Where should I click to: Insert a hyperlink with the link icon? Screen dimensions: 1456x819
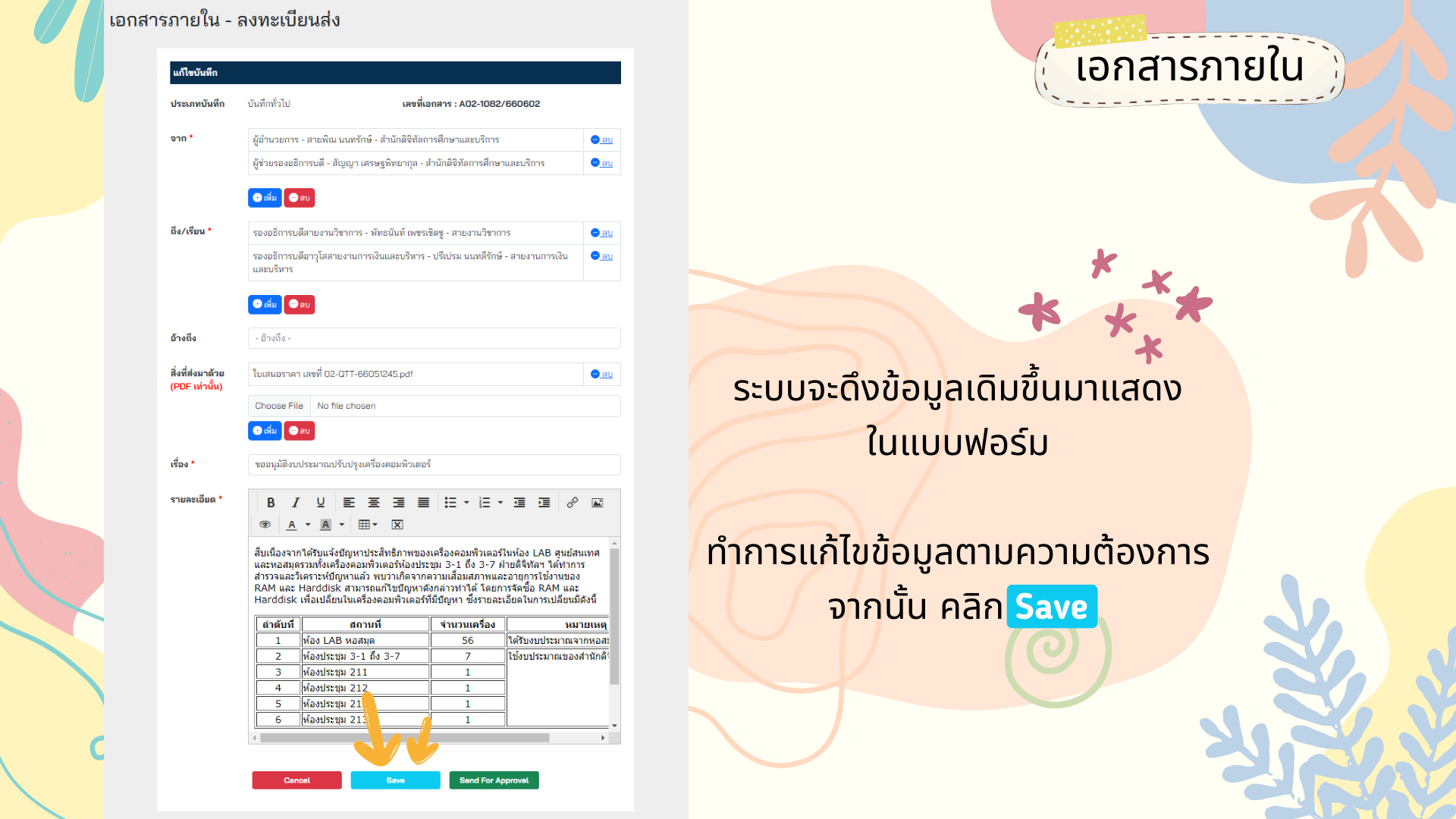click(573, 503)
